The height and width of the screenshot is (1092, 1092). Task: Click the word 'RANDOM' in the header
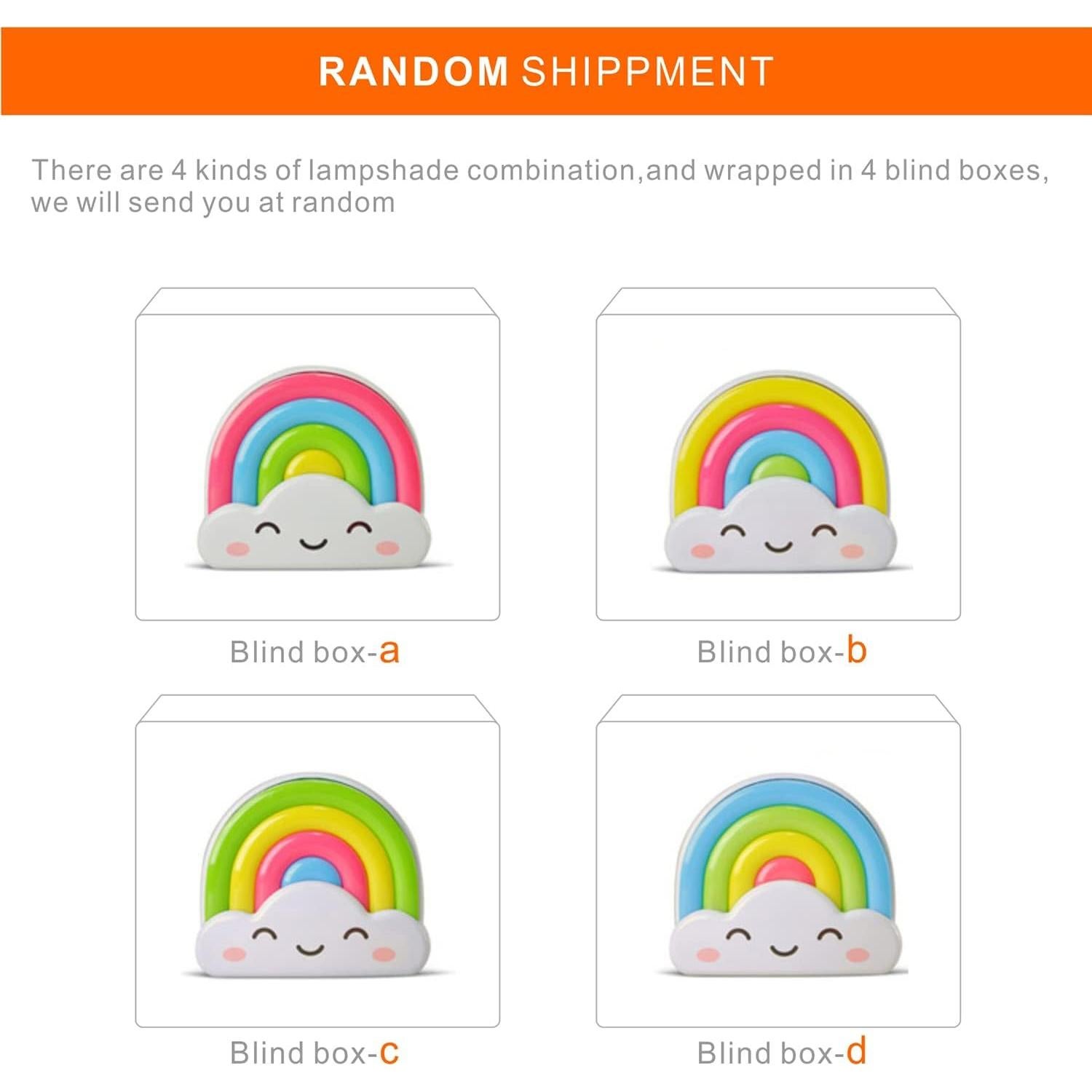pyautogui.click(x=413, y=71)
